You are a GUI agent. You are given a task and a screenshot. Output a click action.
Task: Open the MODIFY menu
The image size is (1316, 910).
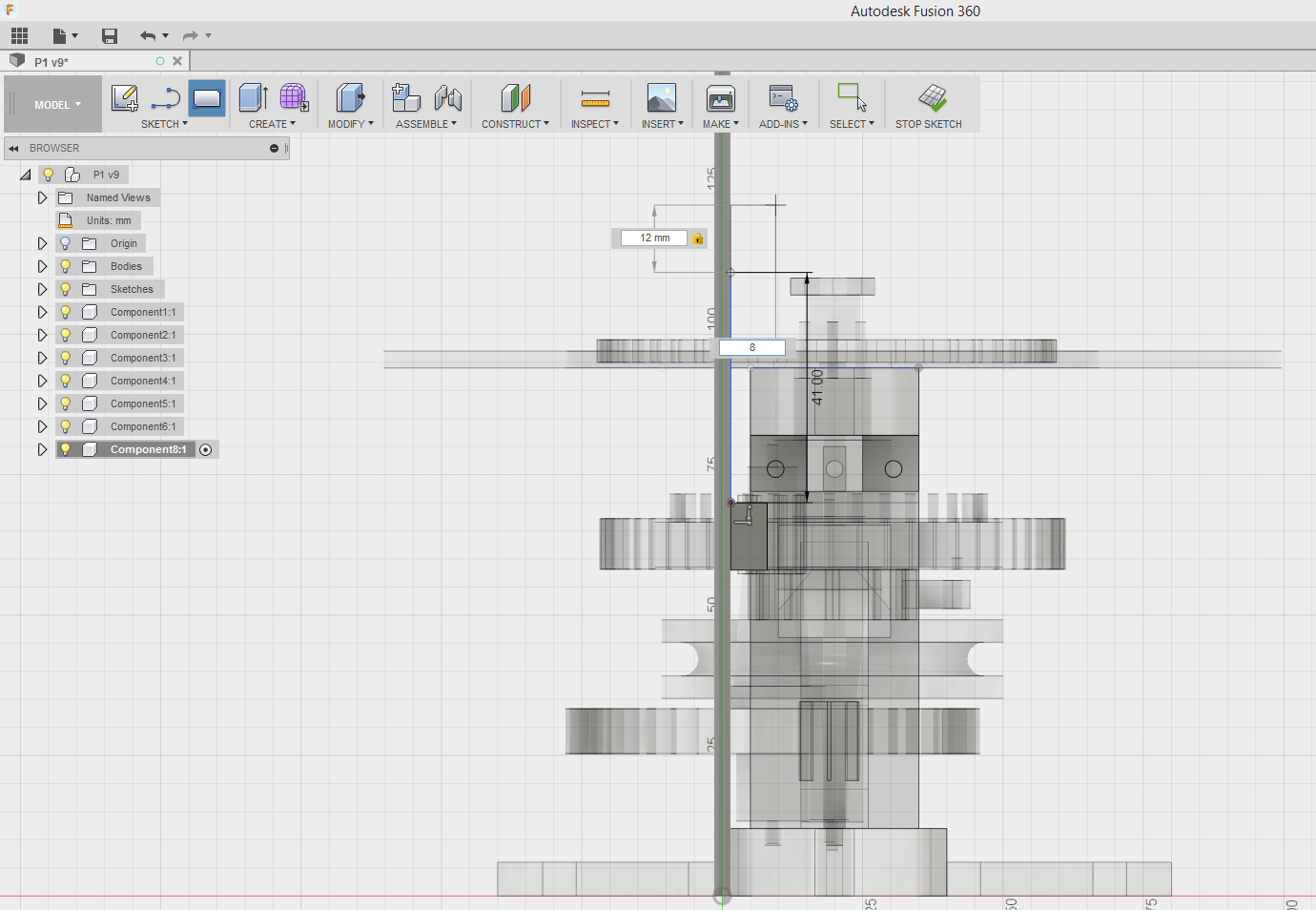point(350,124)
